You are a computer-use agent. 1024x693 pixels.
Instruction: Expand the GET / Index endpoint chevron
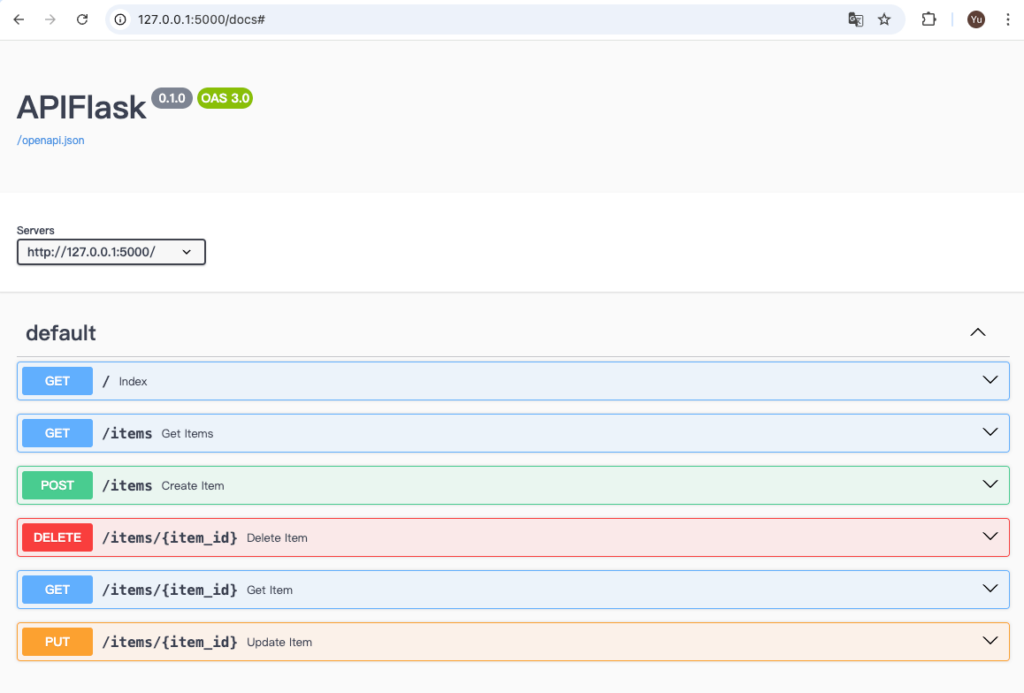[x=990, y=380]
